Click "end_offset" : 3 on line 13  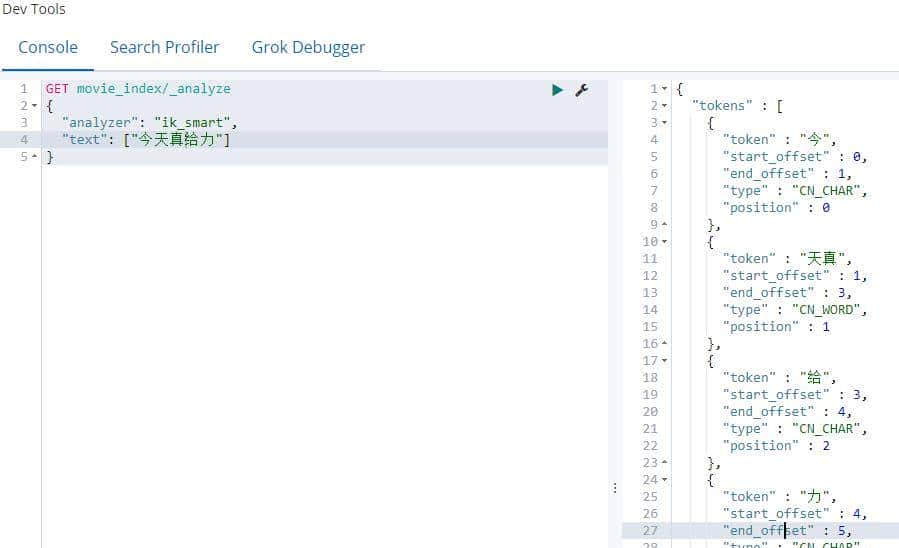pyautogui.click(x=787, y=292)
